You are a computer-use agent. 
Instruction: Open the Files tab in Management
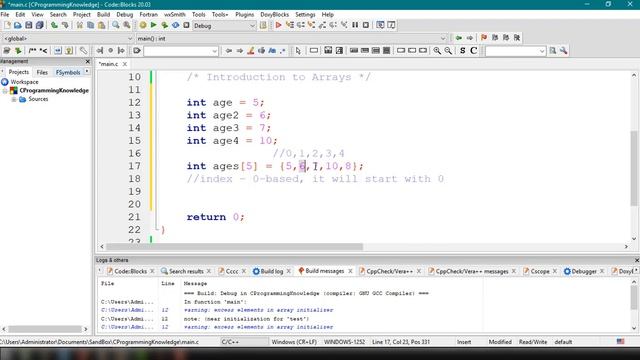pyautogui.click(x=42, y=72)
